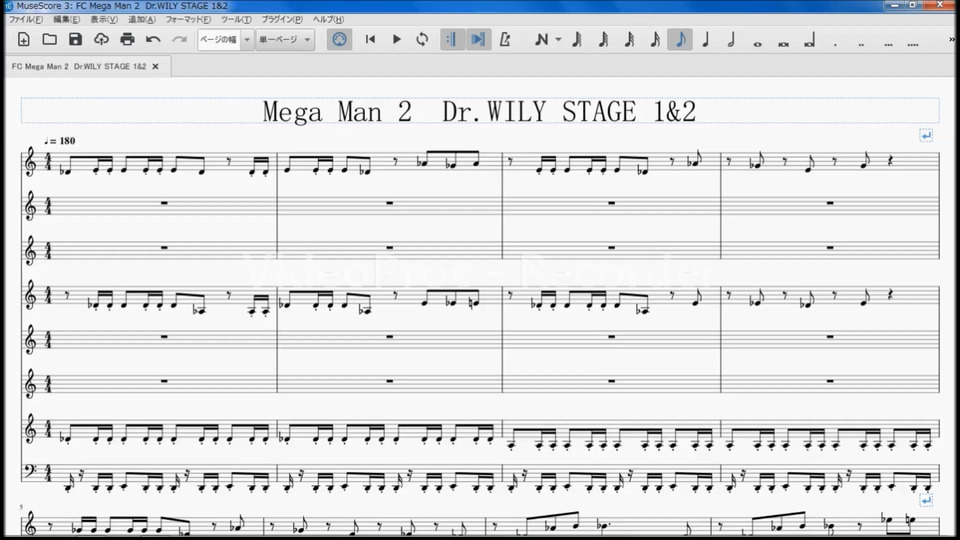
Task: Select the treble clef of the top staff
Action: click(x=30, y=164)
